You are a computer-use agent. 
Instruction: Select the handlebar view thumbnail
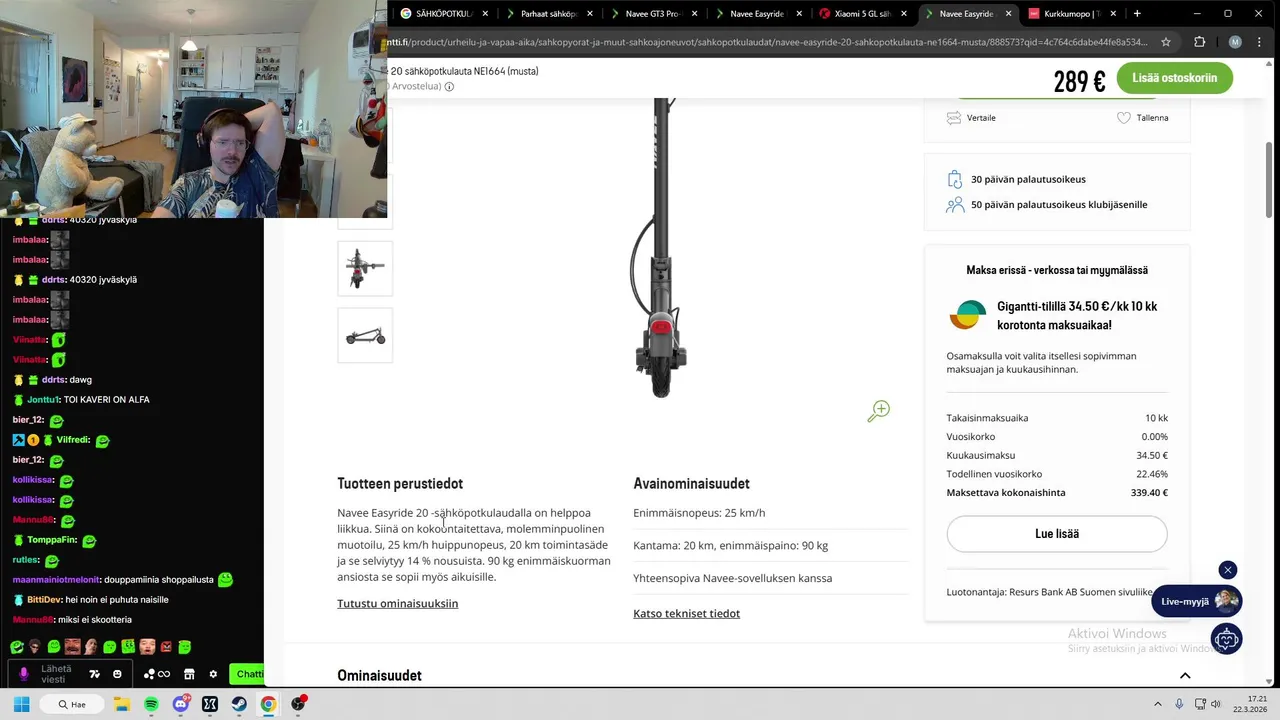click(x=365, y=269)
